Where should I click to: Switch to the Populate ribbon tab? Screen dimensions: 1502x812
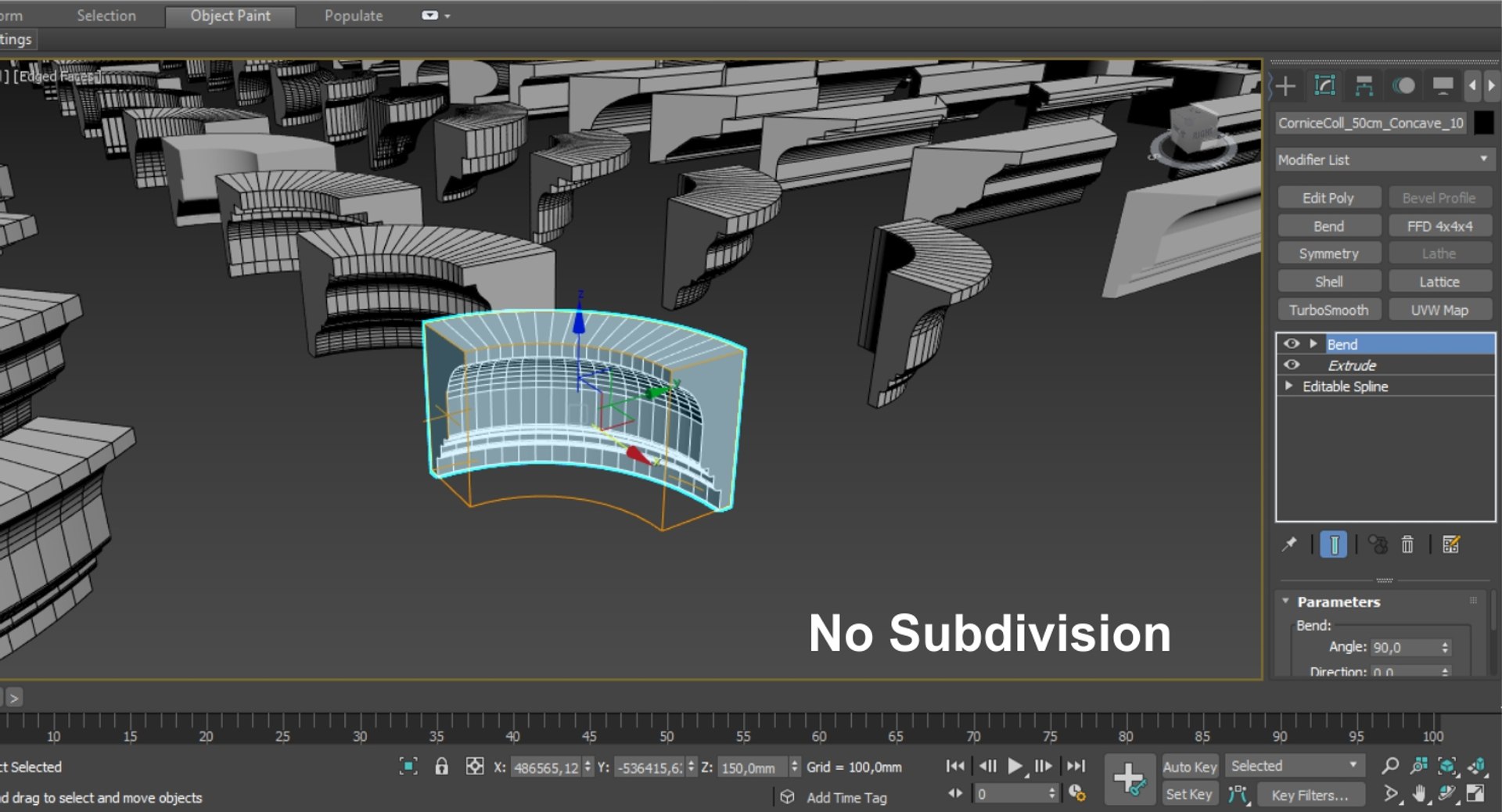354,16
